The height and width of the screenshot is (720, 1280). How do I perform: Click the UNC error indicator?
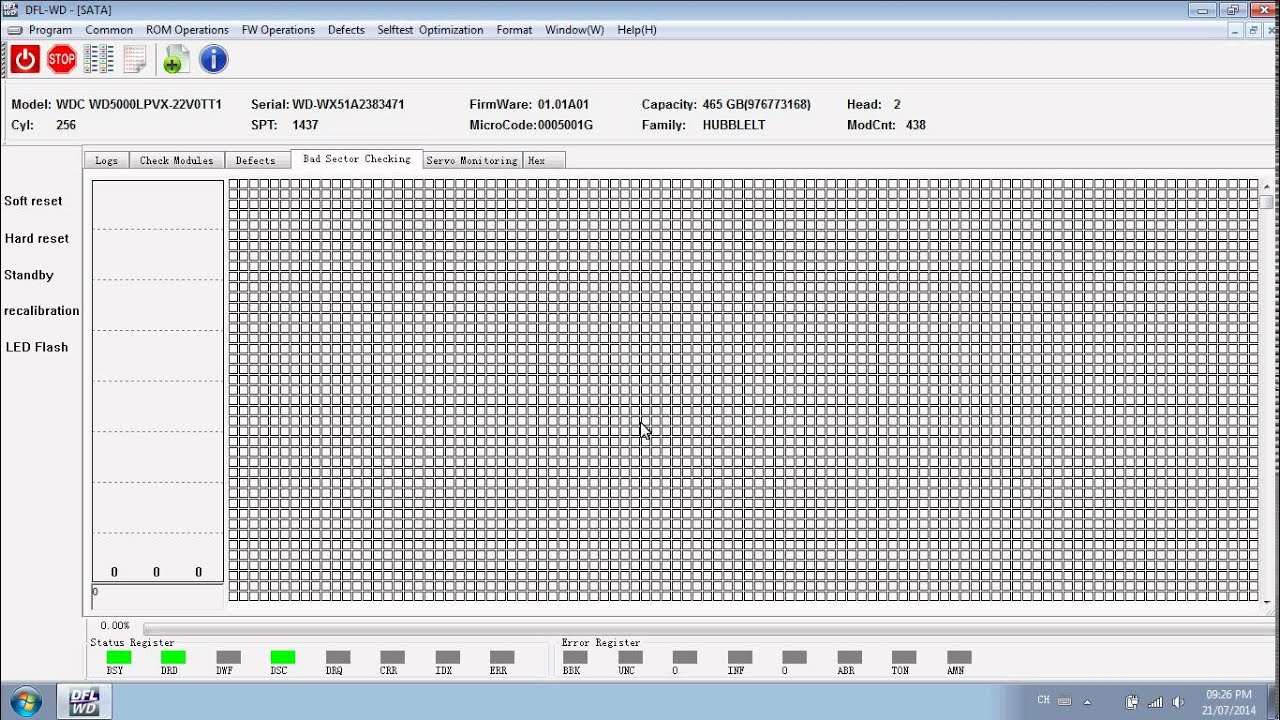point(630,657)
